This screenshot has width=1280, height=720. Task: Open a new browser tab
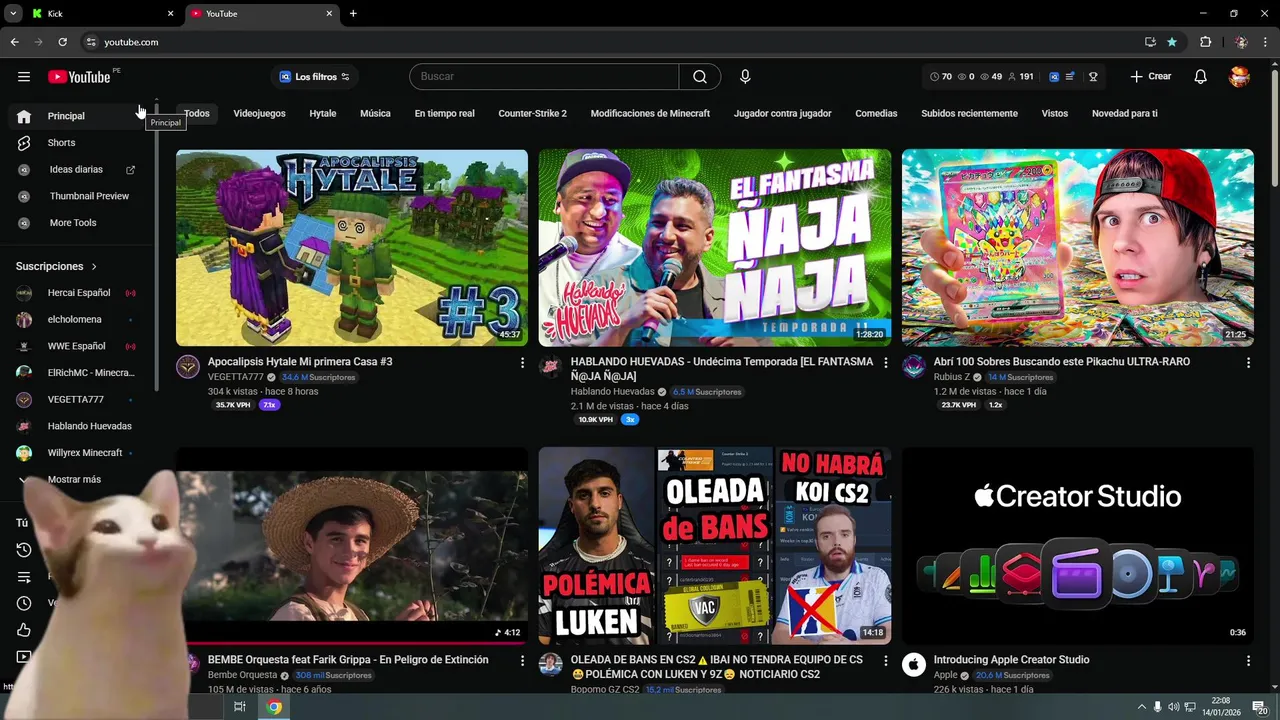(x=353, y=14)
